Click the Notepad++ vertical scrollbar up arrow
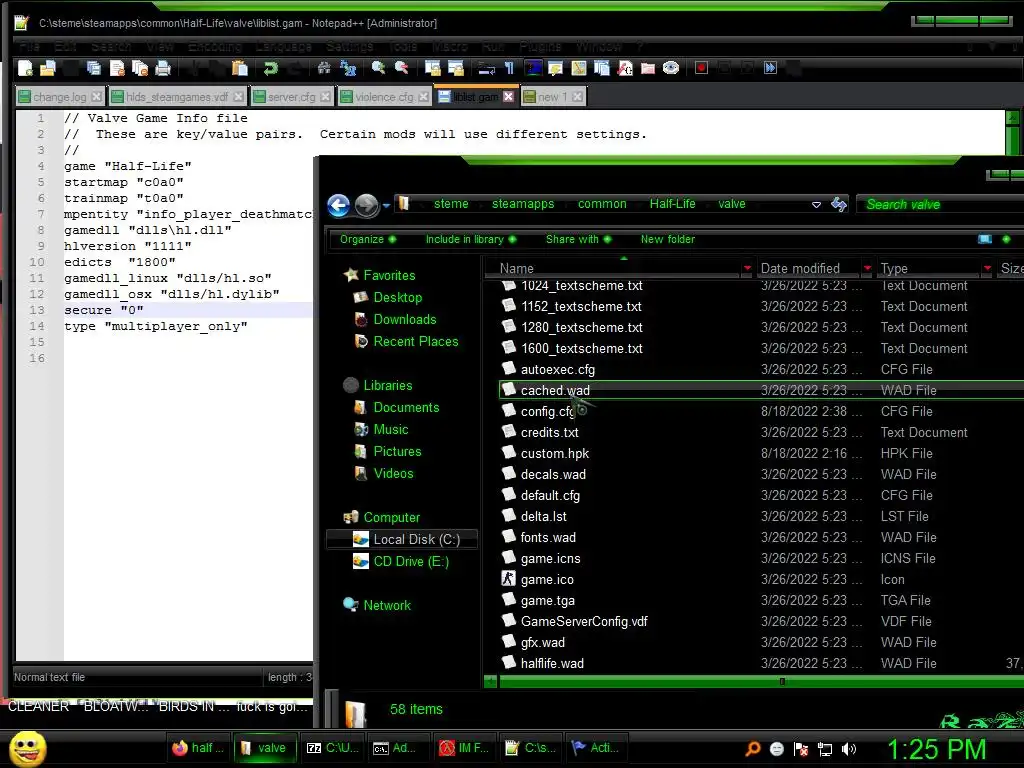 [1013, 119]
